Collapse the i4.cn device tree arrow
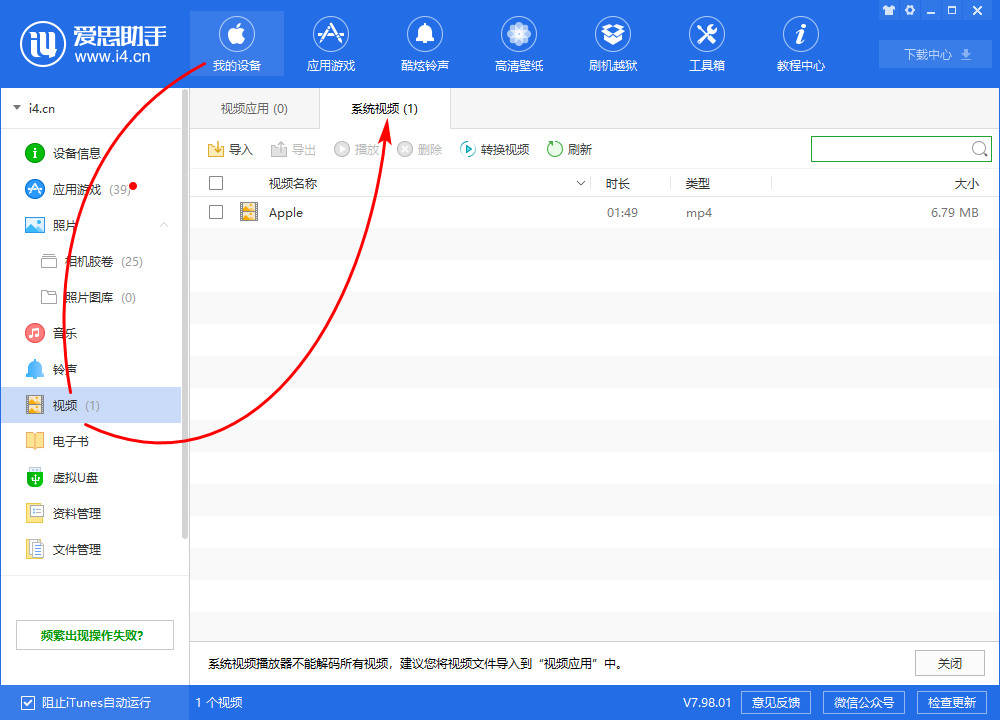 click(17, 107)
